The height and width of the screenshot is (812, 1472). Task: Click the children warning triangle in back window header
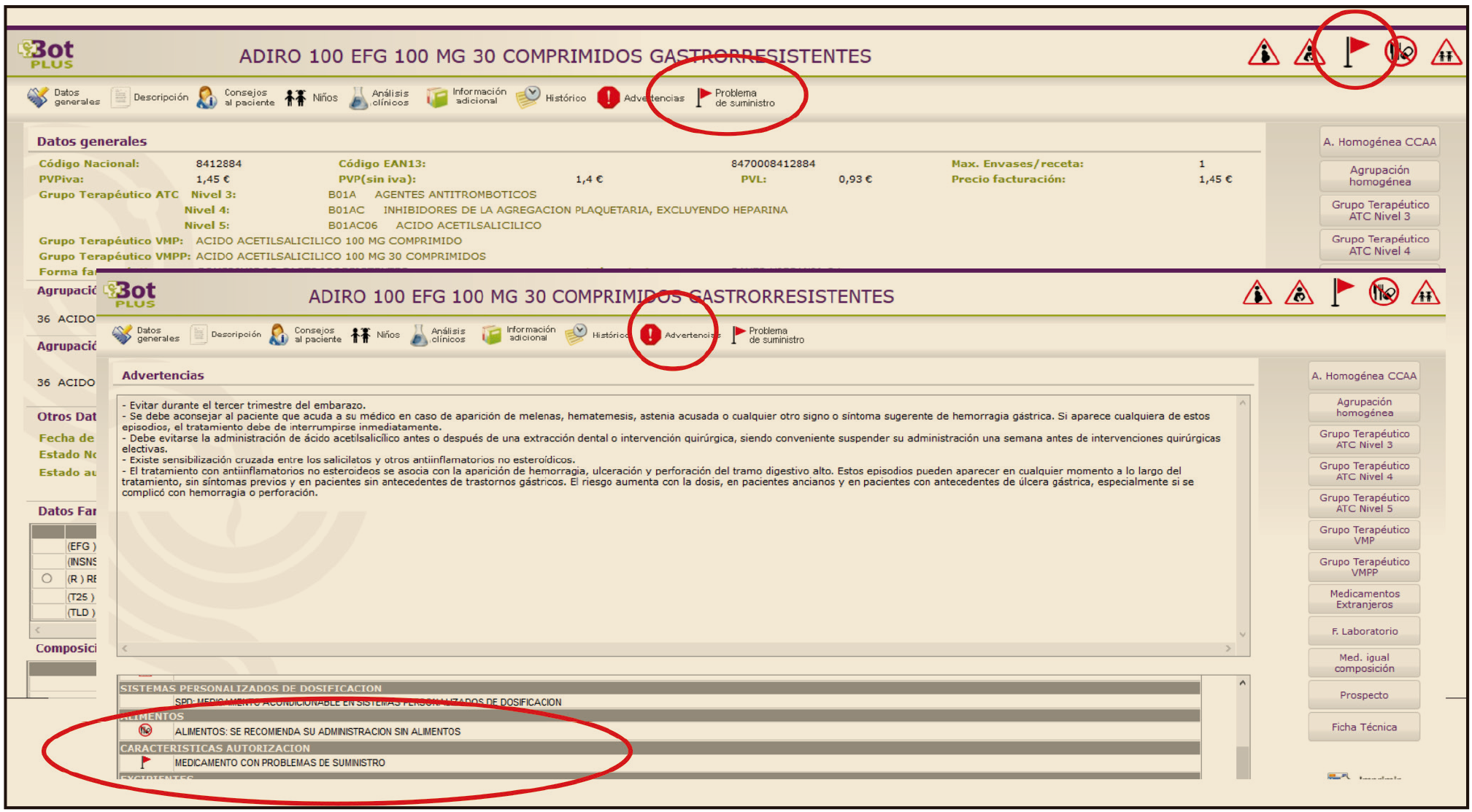tap(1446, 53)
